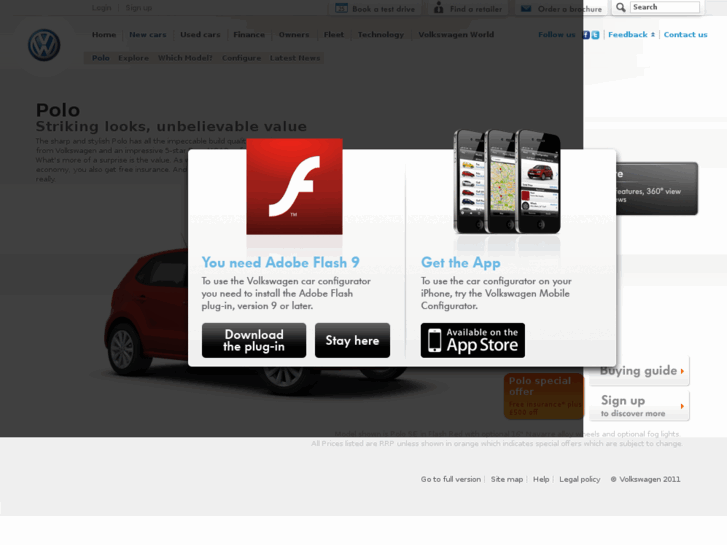This screenshot has height=545, width=727.
Task: Click the iPhones app preview image
Action: coord(507,181)
